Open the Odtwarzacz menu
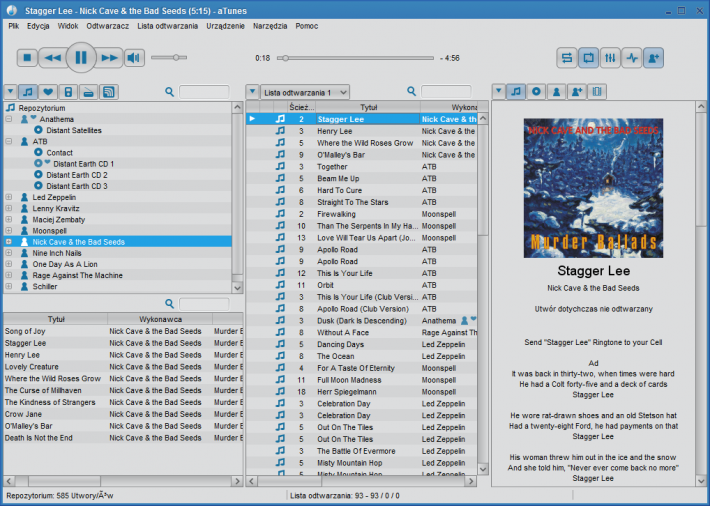 (x=108, y=26)
